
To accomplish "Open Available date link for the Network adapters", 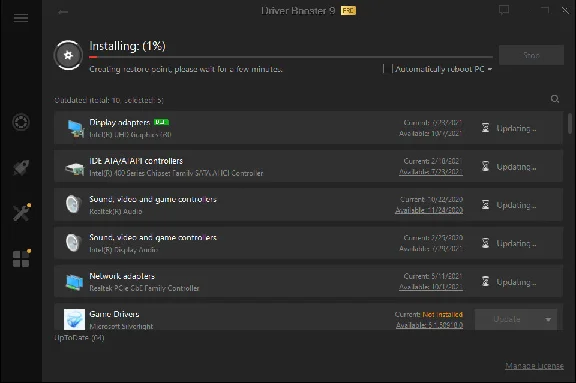I will click(x=431, y=287).
